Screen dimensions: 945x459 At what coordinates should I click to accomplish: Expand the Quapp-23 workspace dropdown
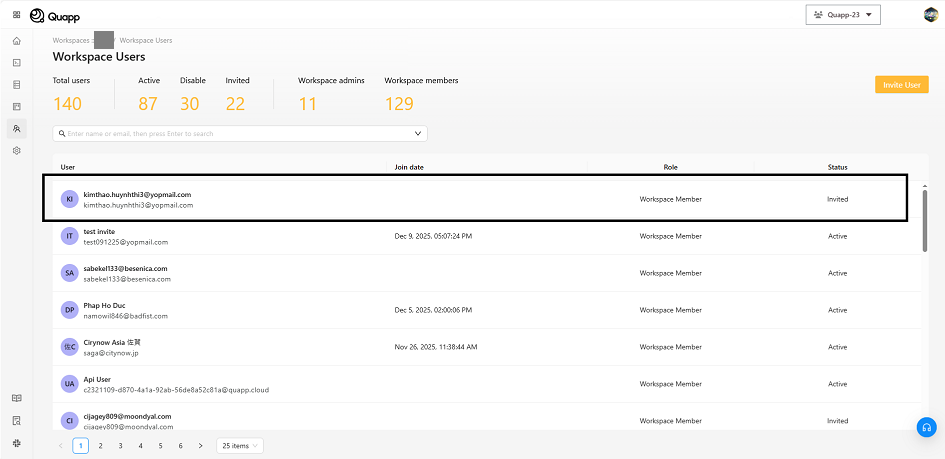(842, 15)
